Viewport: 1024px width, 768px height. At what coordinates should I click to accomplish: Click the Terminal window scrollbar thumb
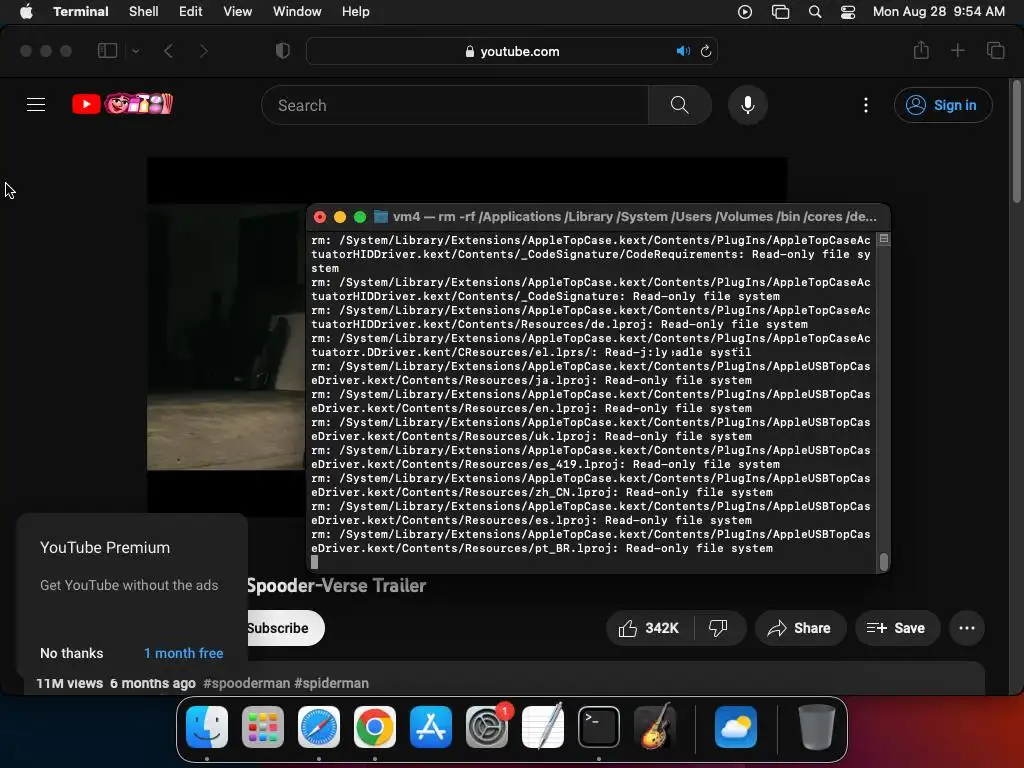[x=884, y=562]
